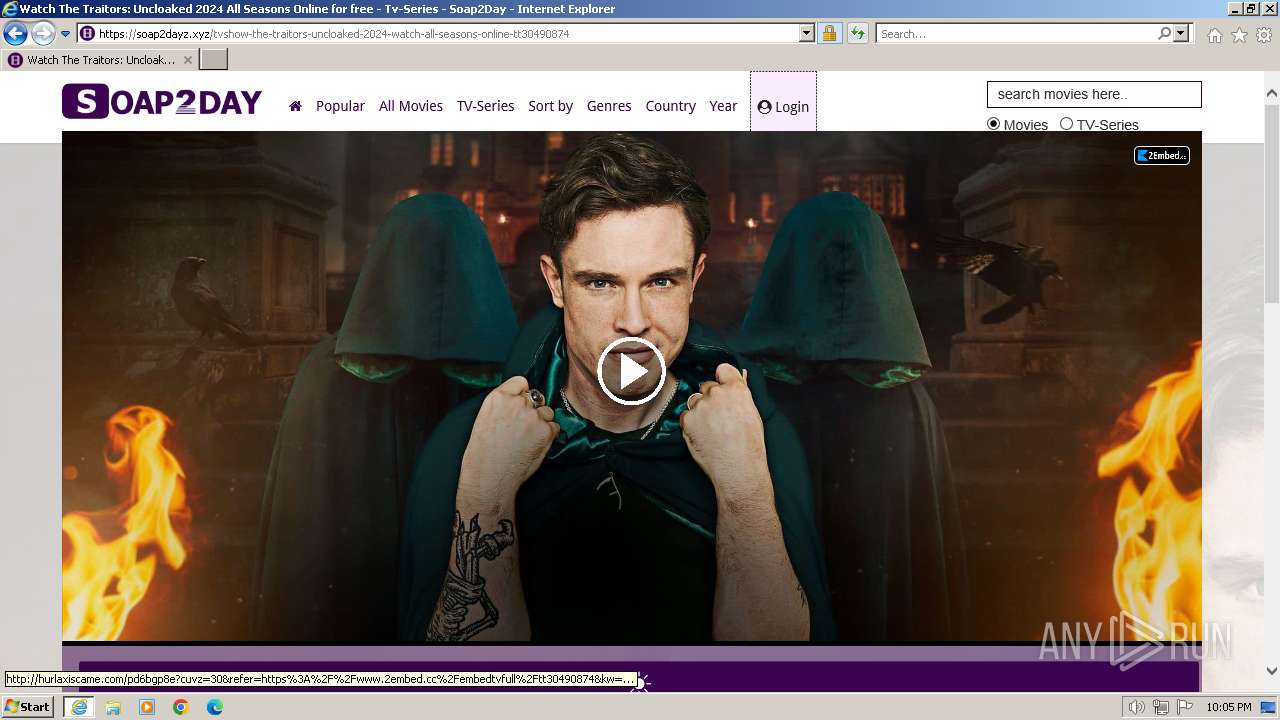Click the browser Back arrow button
Screen dimensions: 1280x720
pos(15,34)
